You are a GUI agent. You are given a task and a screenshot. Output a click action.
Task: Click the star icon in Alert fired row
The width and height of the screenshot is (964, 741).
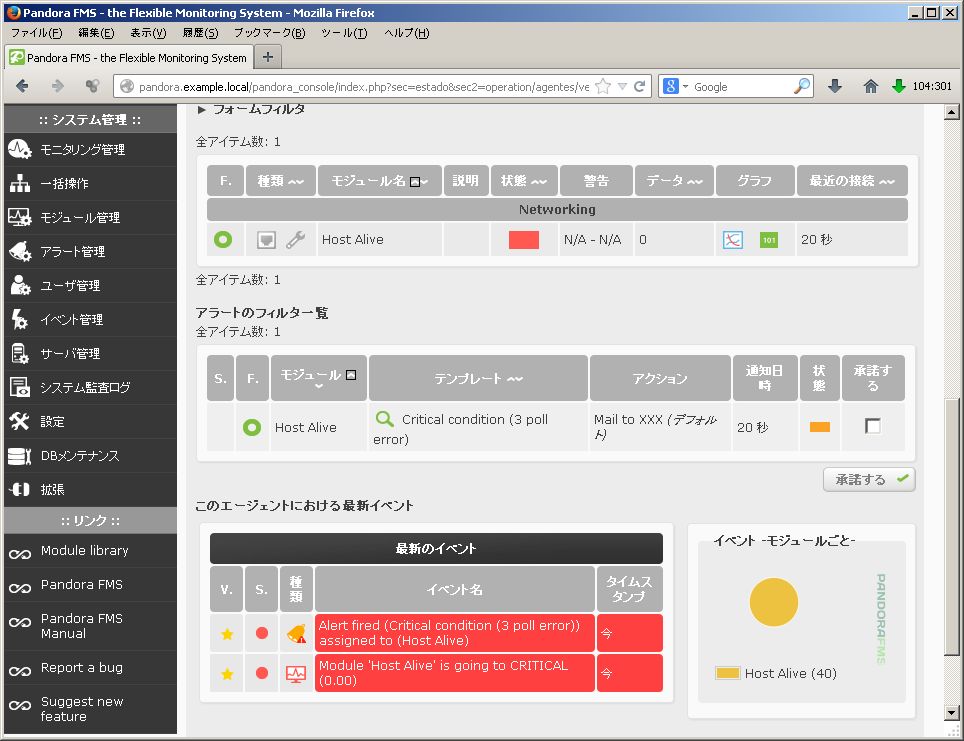(x=227, y=634)
